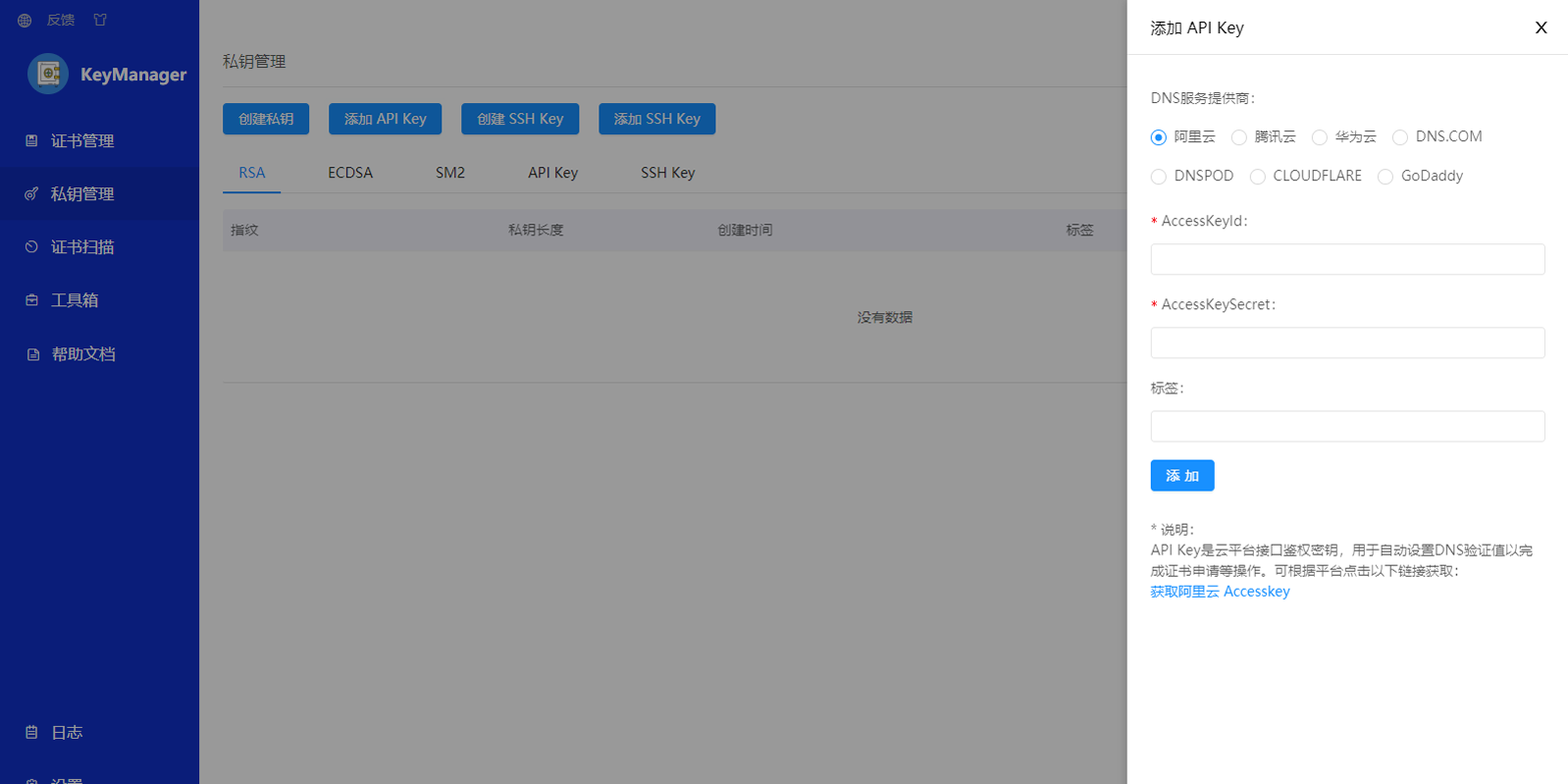This screenshot has height=784, width=1568.
Task: Select the 腾讯云 DNS provider
Action: click(1239, 137)
